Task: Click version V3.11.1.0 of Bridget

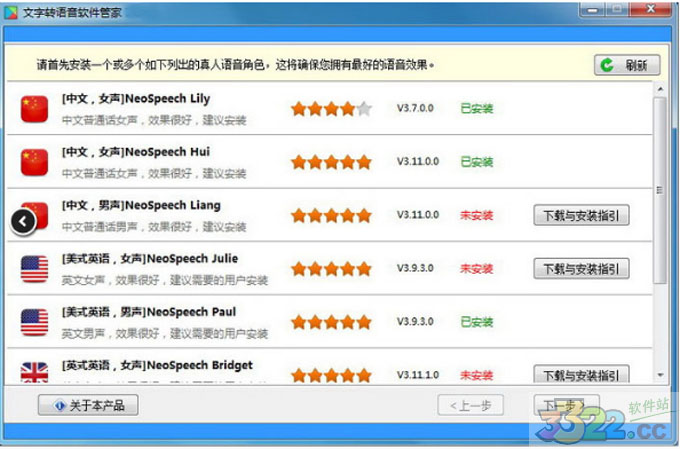Action: pyautogui.click(x=418, y=375)
